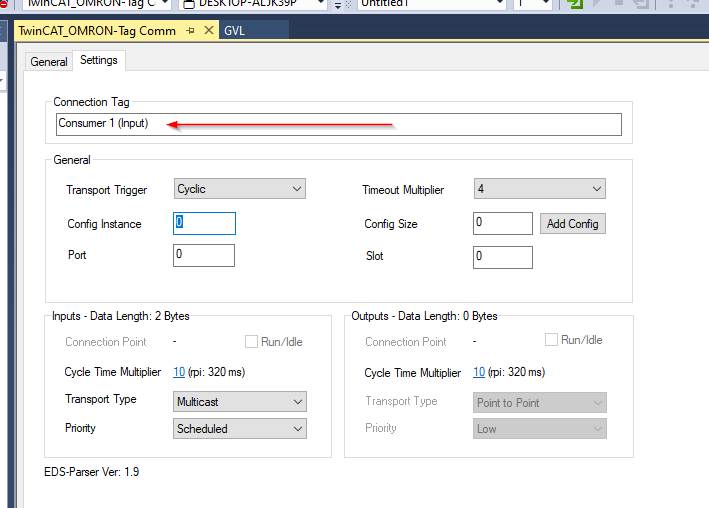Click the Connection Tag field 'Consumer 1 (Input)'

pyautogui.click(x=339, y=124)
